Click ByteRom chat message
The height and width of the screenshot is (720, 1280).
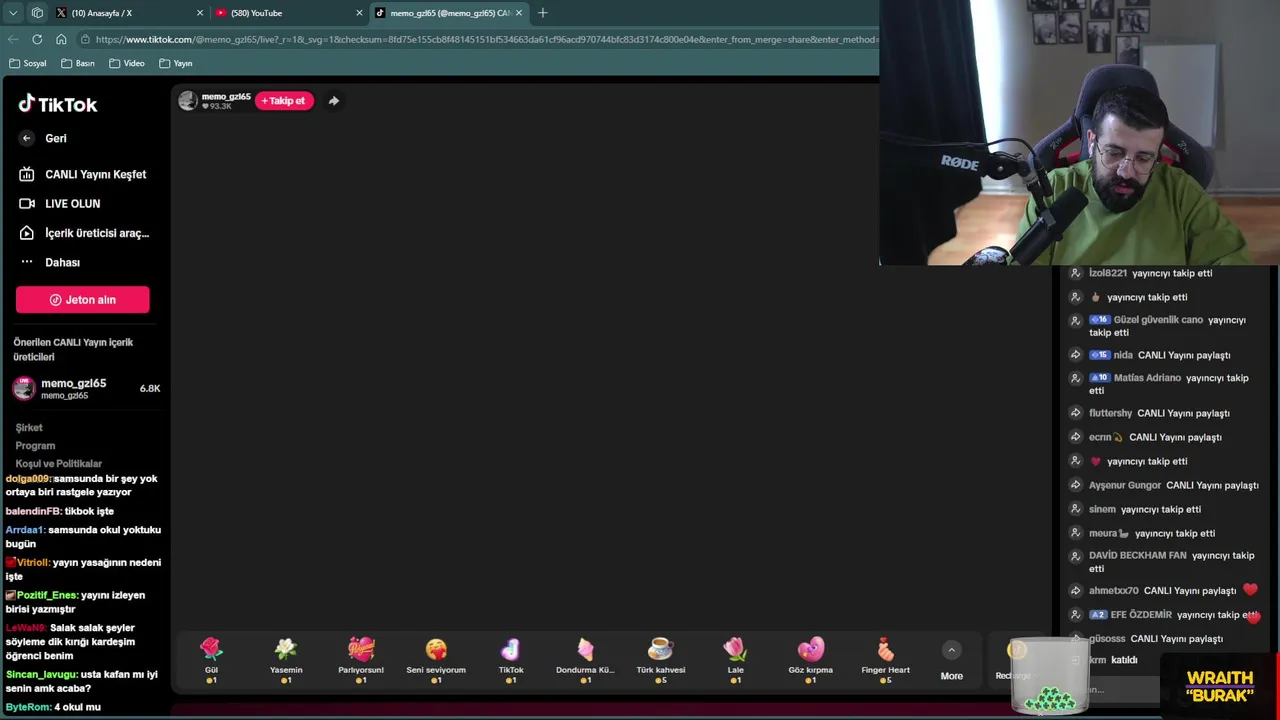[x=53, y=707]
